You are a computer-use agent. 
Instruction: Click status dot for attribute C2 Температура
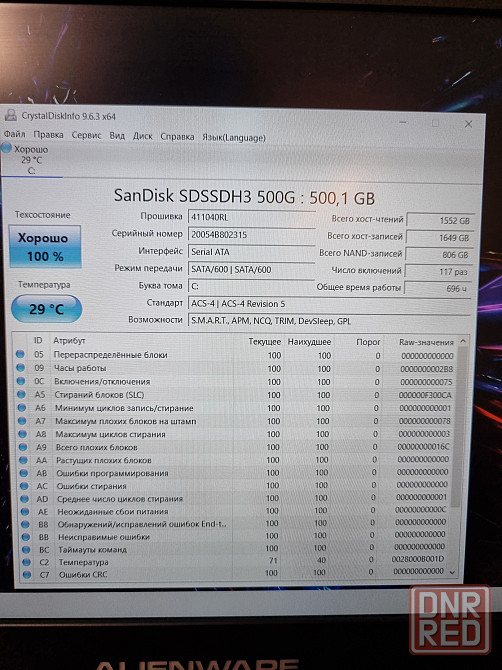click(27, 562)
